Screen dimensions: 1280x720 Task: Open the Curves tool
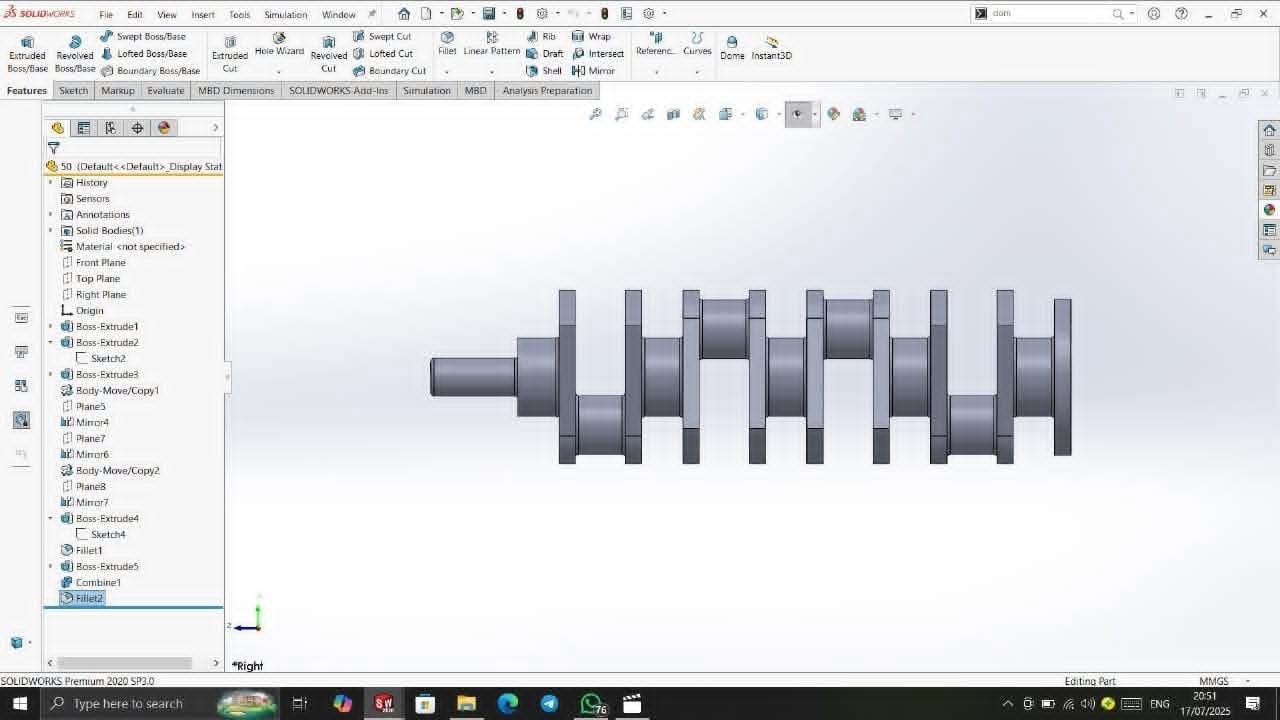[x=697, y=44]
